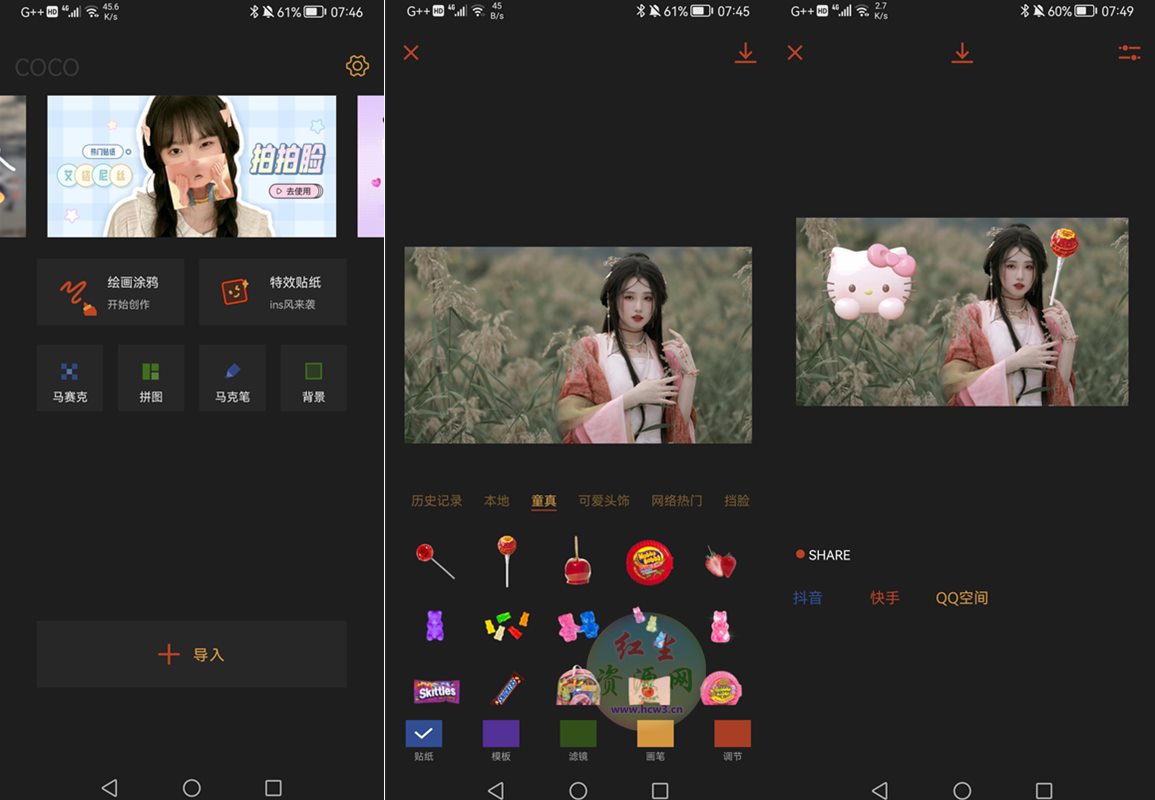Select the 拼图 collage tool
This screenshot has height=800, width=1155.
click(150, 378)
